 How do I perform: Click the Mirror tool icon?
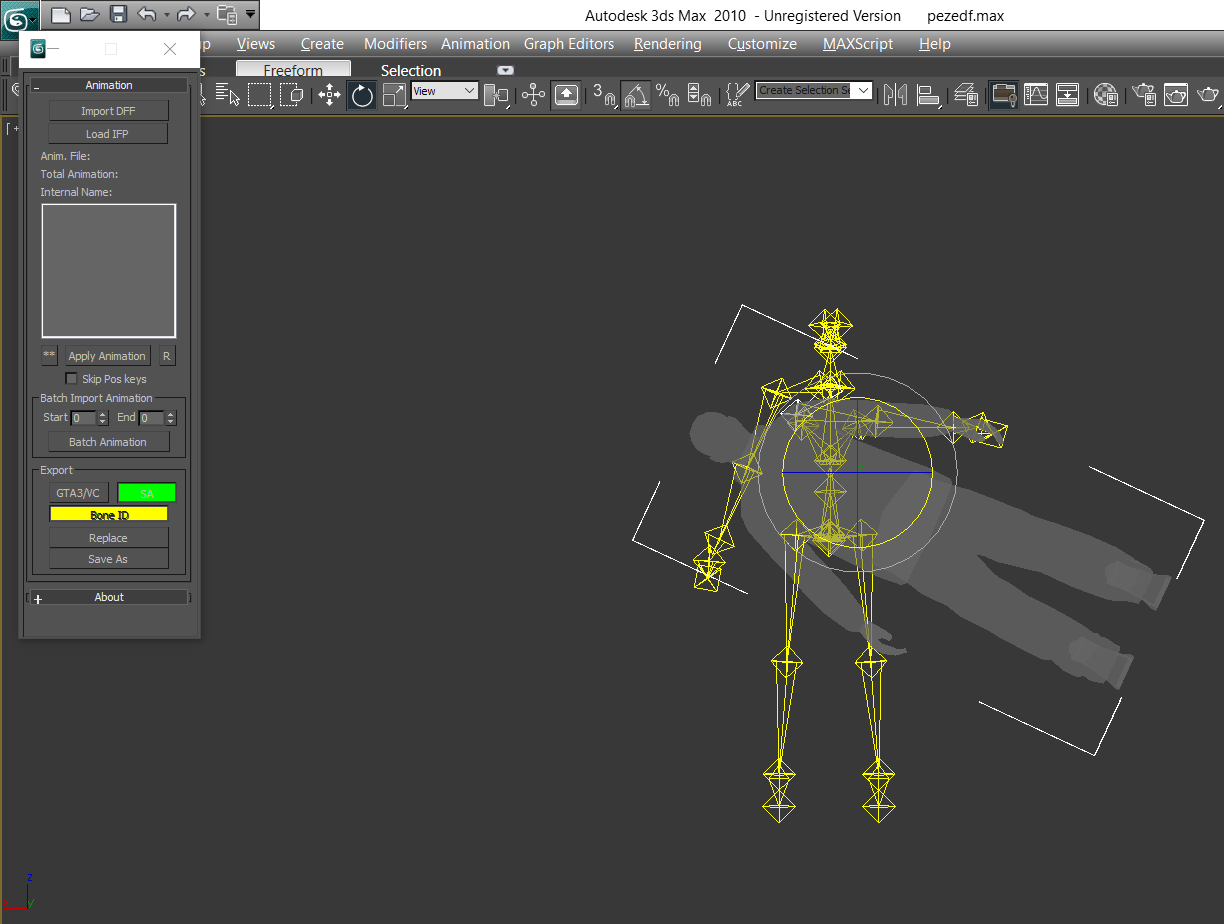coord(895,95)
